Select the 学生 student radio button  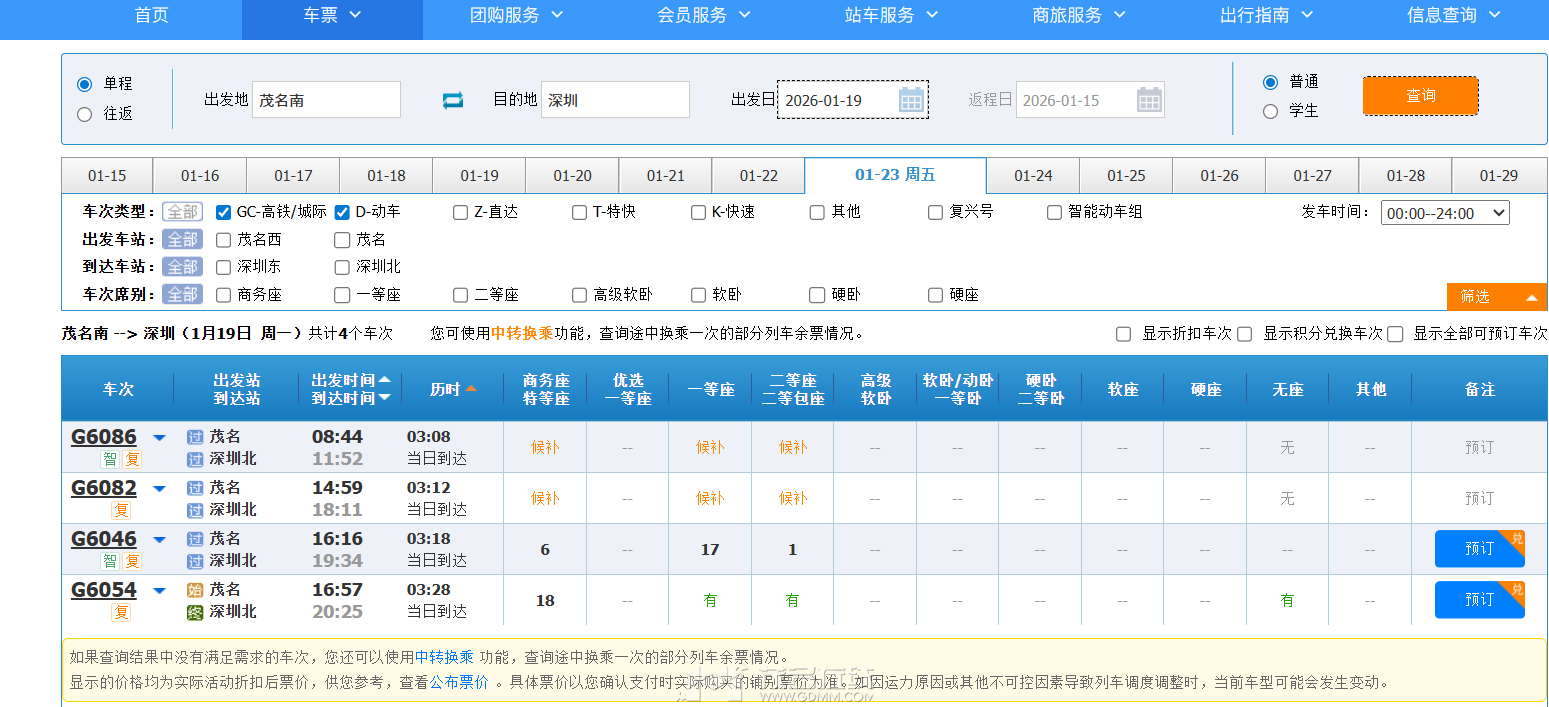(1270, 111)
